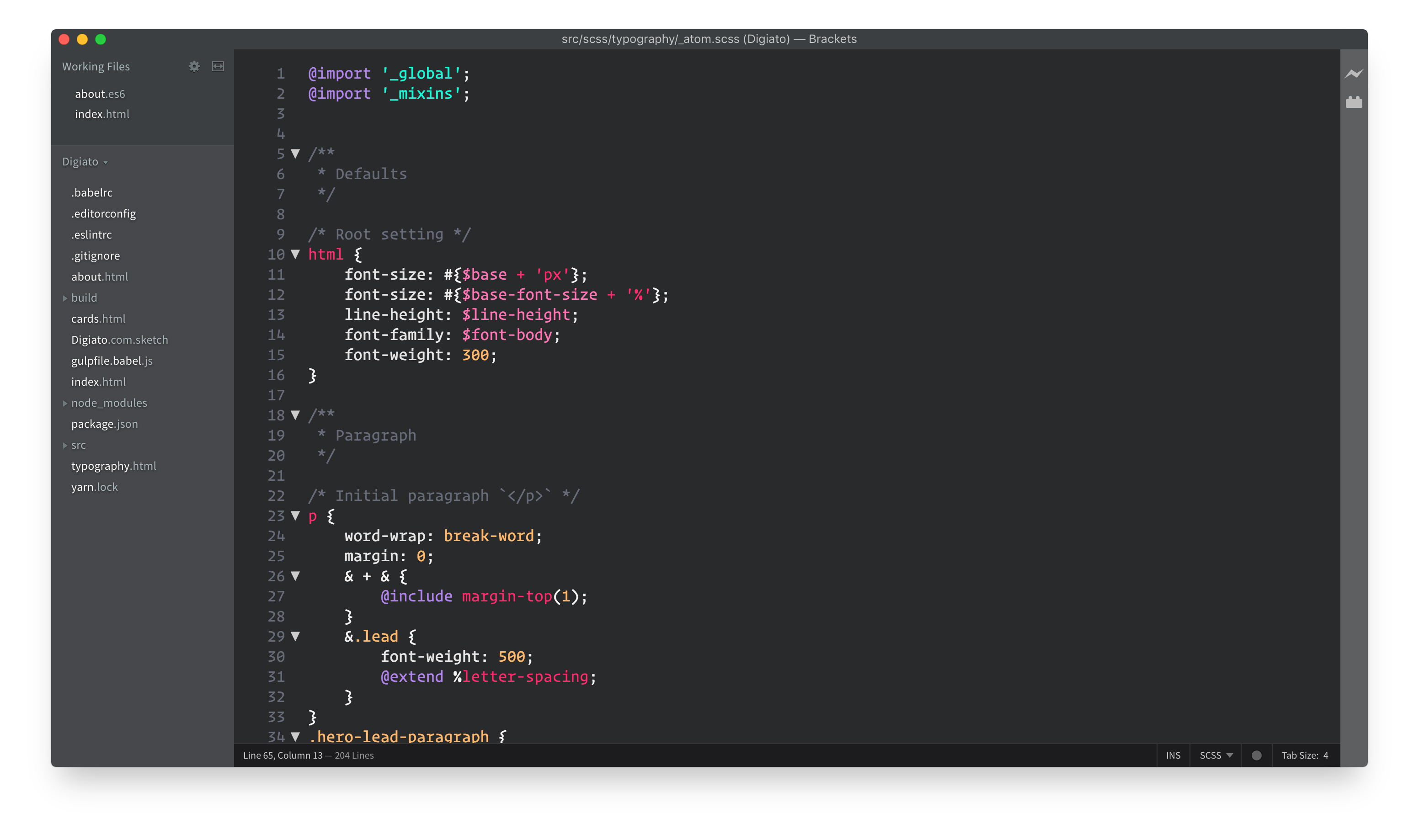Open about.es6 in Working Files

pyautogui.click(x=100, y=94)
